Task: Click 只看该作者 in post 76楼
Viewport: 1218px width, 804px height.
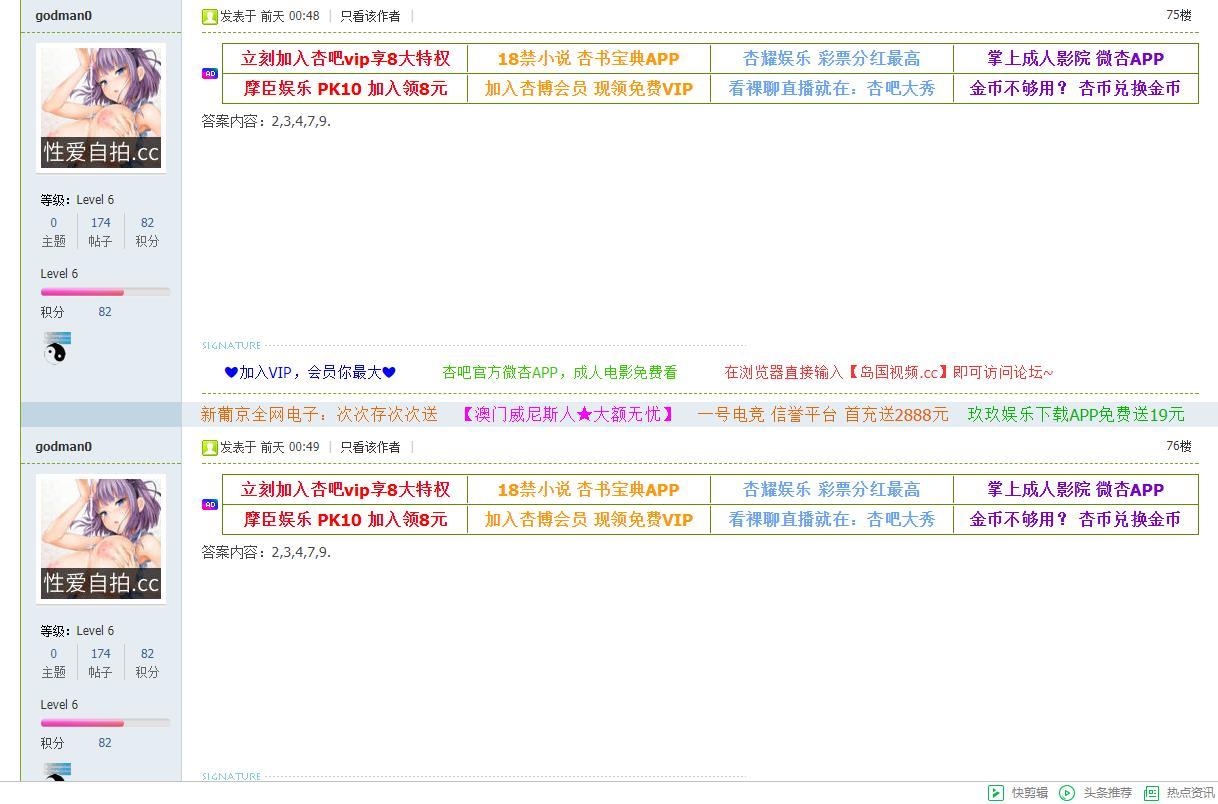Action: coord(371,447)
